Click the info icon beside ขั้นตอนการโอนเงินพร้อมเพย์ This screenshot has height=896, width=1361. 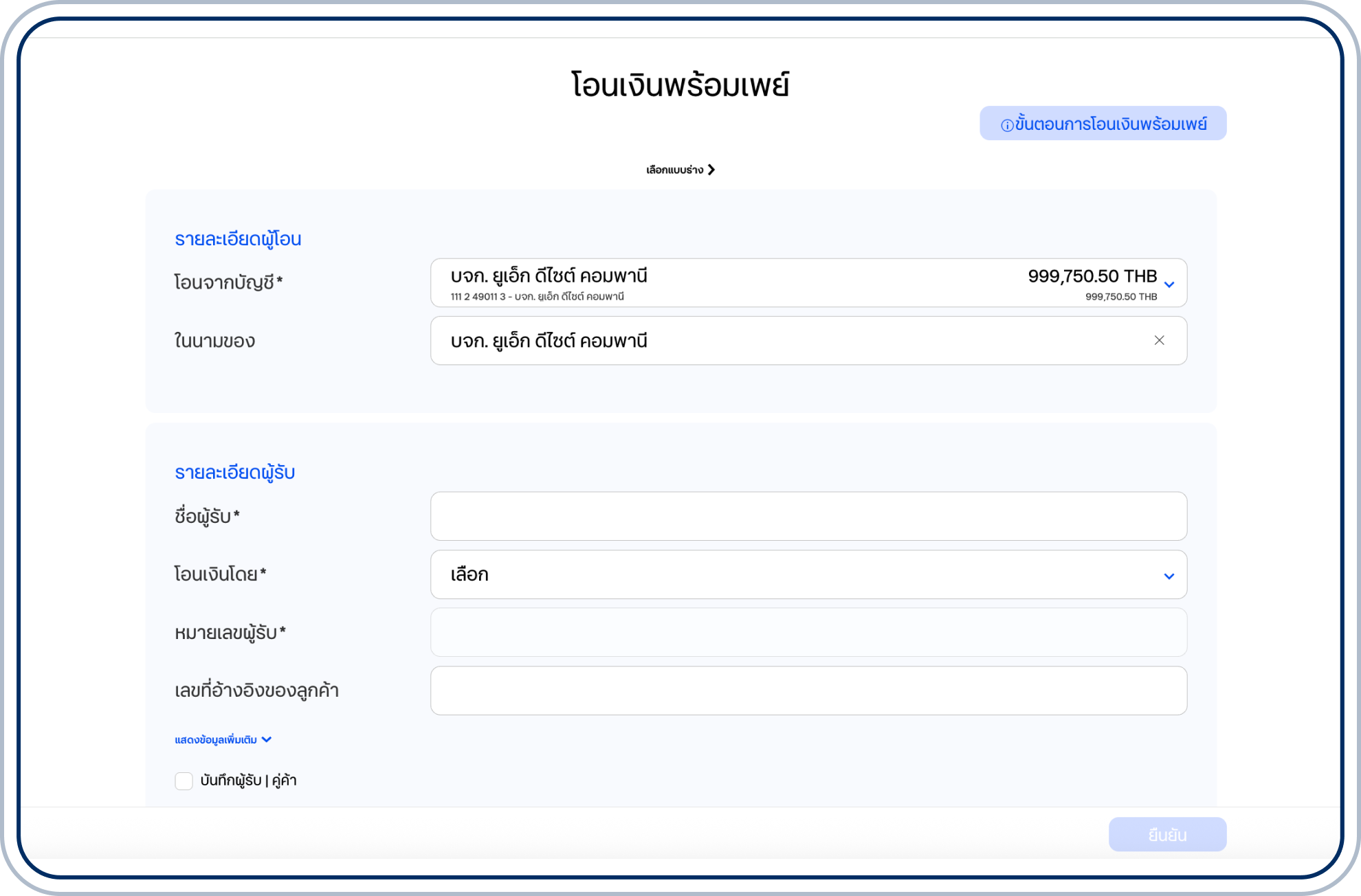point(1006,125)
